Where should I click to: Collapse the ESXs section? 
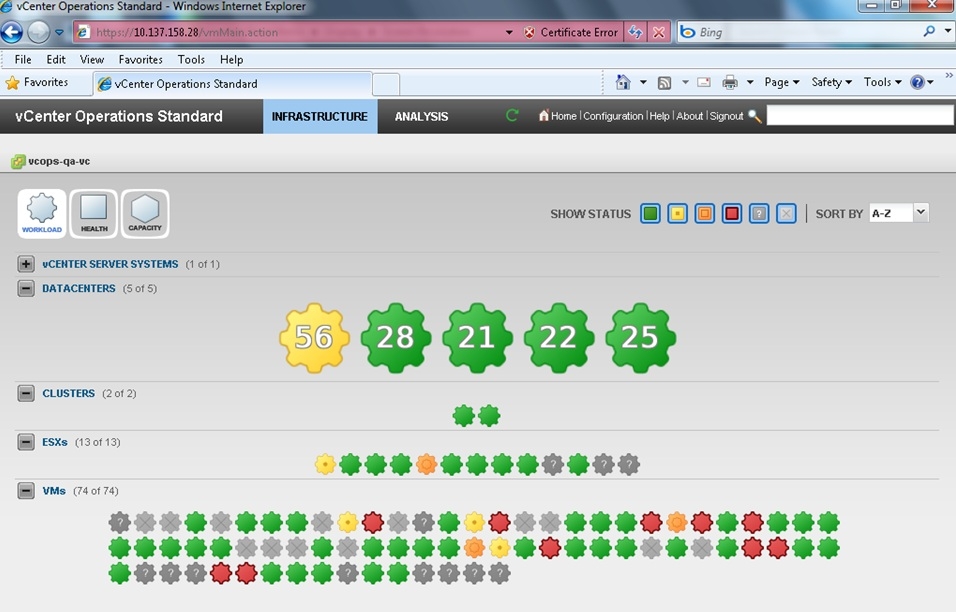tap(26, 442)
